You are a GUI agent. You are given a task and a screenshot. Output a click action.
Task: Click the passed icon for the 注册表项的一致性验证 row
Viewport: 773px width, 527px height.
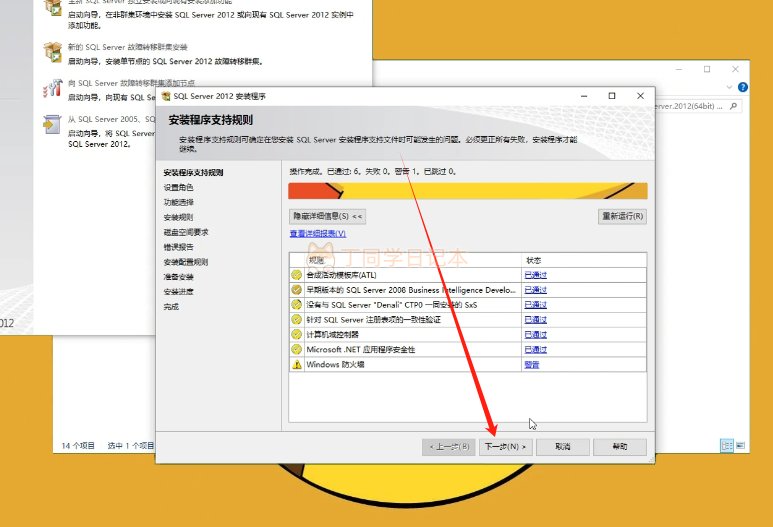296,319
